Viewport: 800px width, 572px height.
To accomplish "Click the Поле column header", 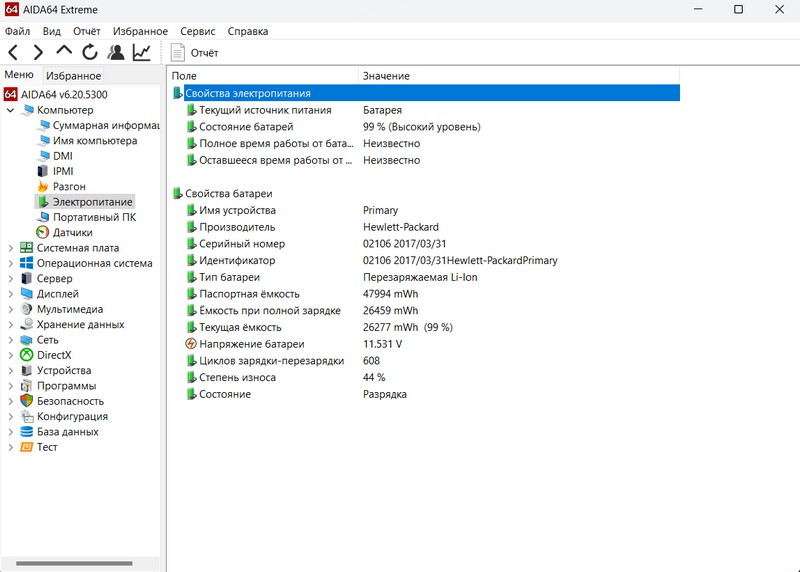I will [x=184, y=76].
